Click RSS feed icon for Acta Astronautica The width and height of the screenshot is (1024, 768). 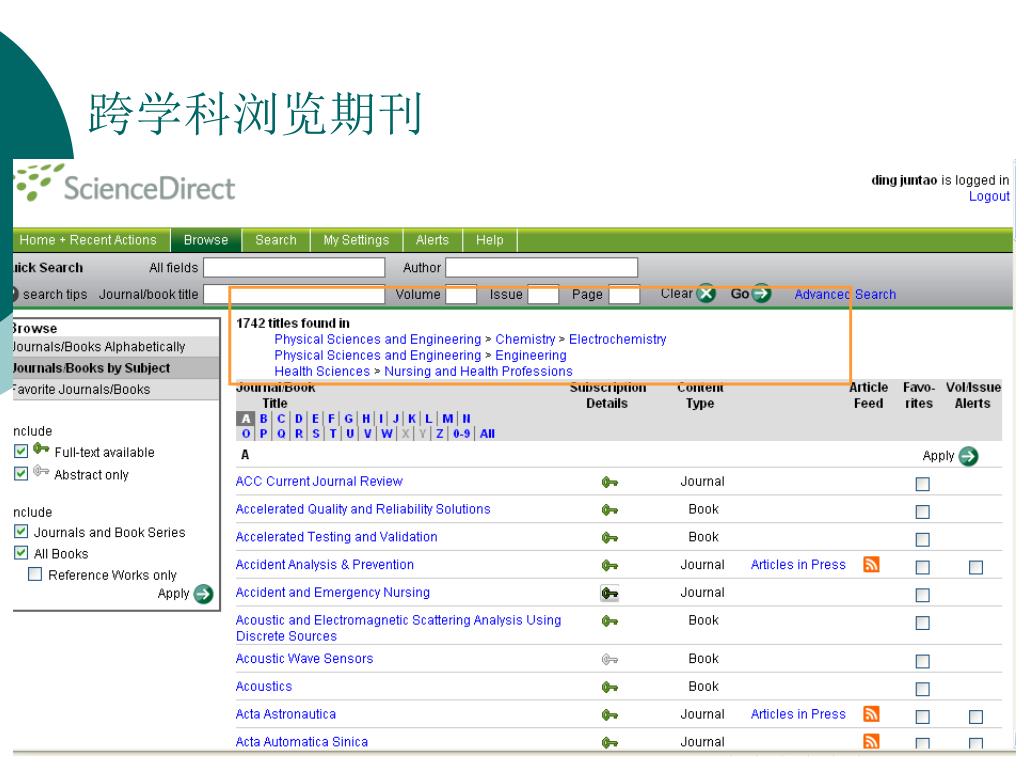[x=871, y=714]
